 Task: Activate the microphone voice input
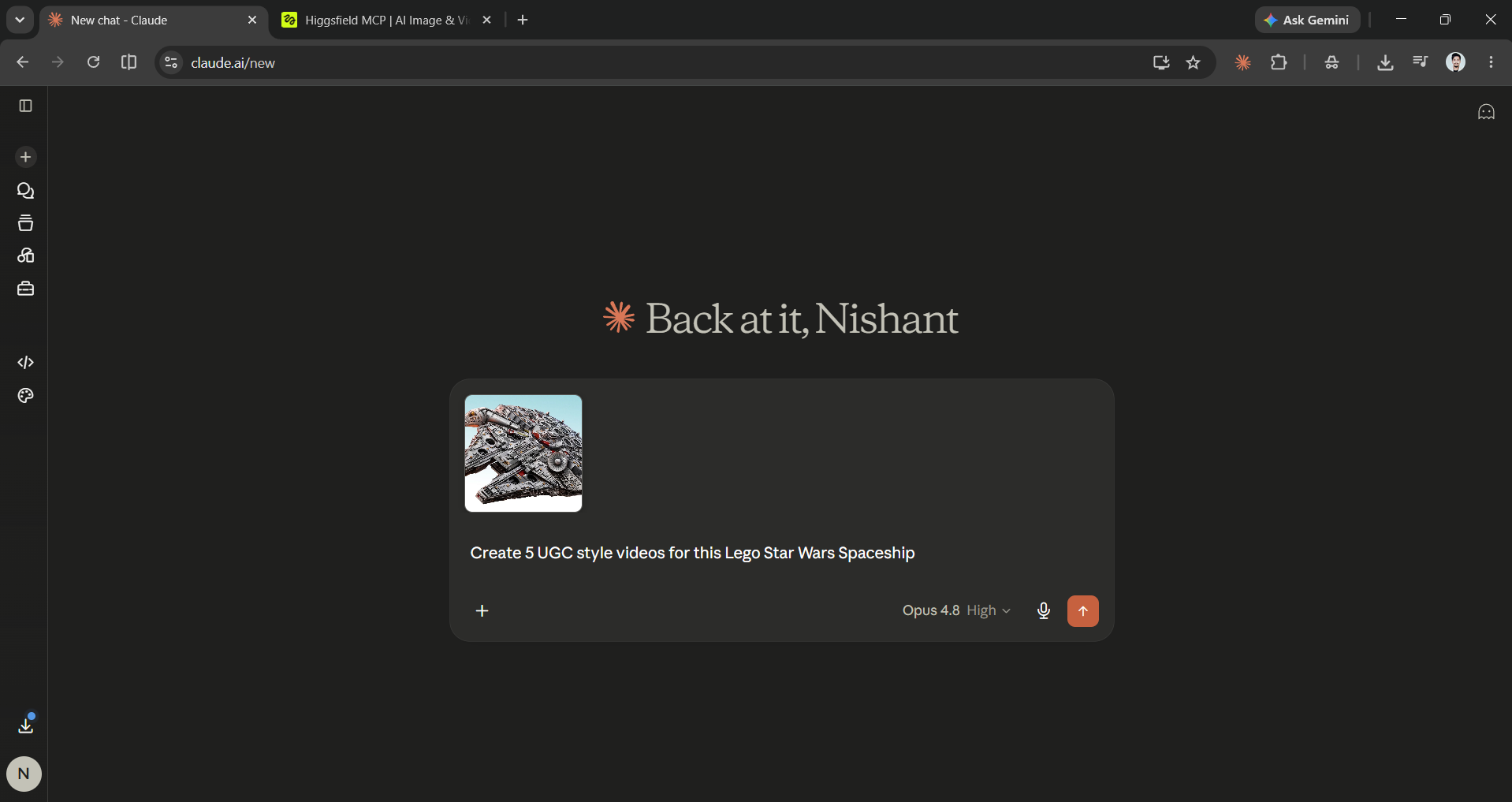click(x=1044, y=611)
